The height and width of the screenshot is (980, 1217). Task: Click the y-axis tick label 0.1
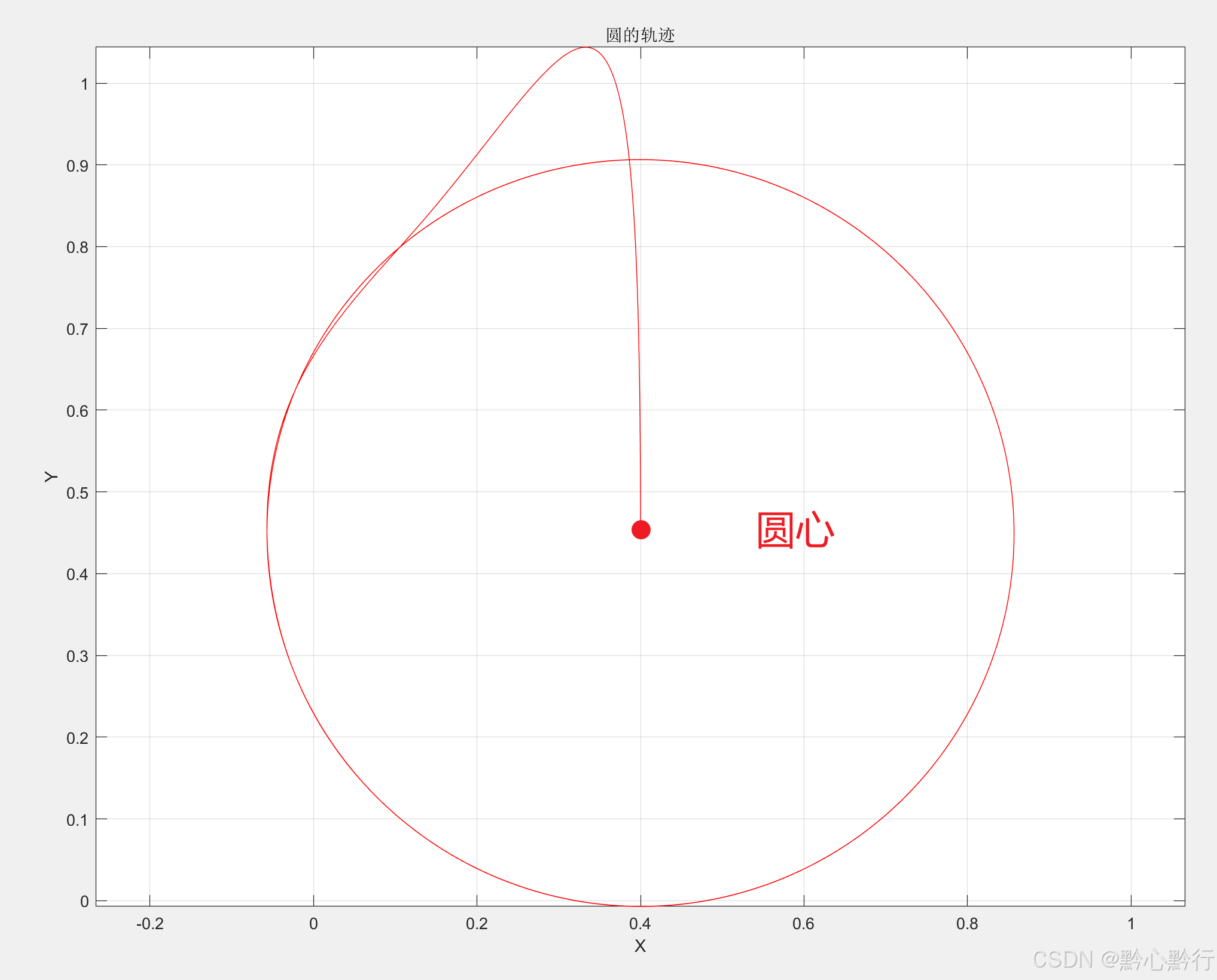[77, 820]
